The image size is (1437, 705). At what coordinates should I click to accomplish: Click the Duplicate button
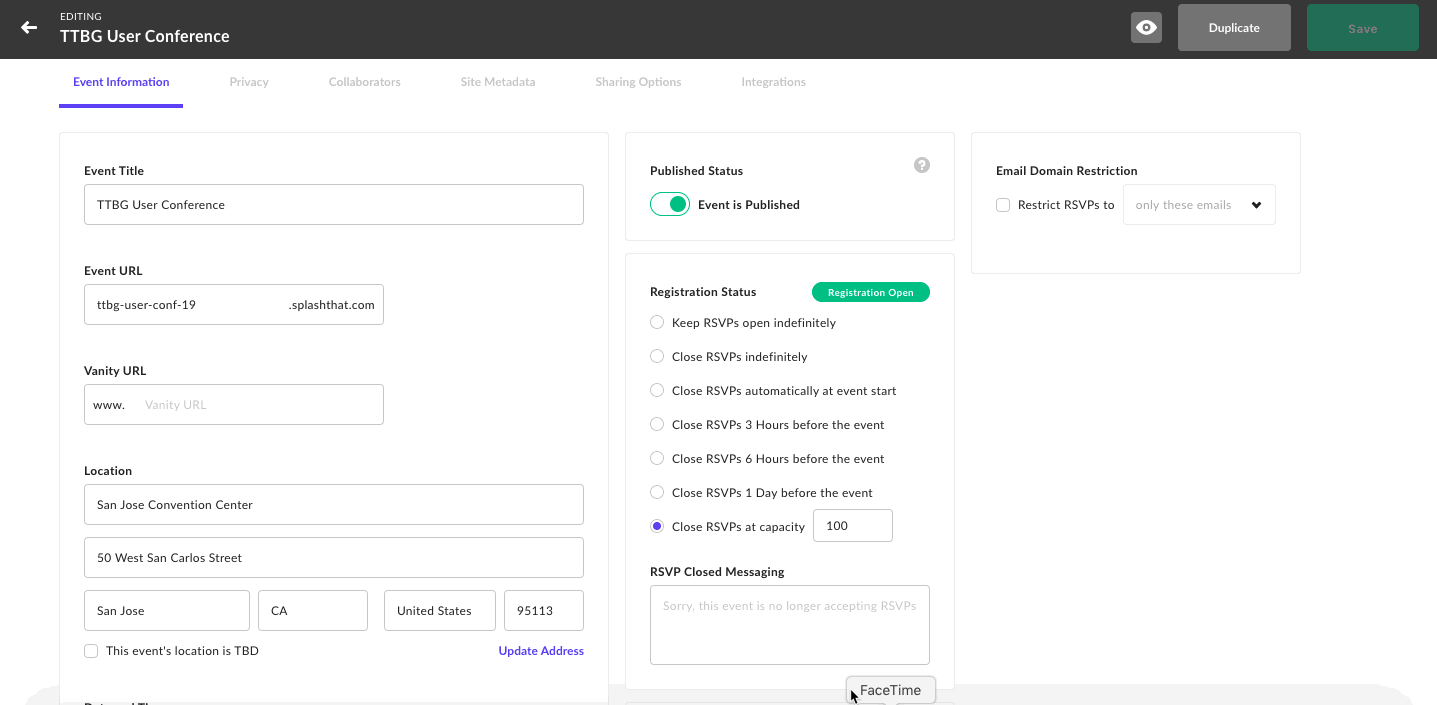pos(1234,28)
